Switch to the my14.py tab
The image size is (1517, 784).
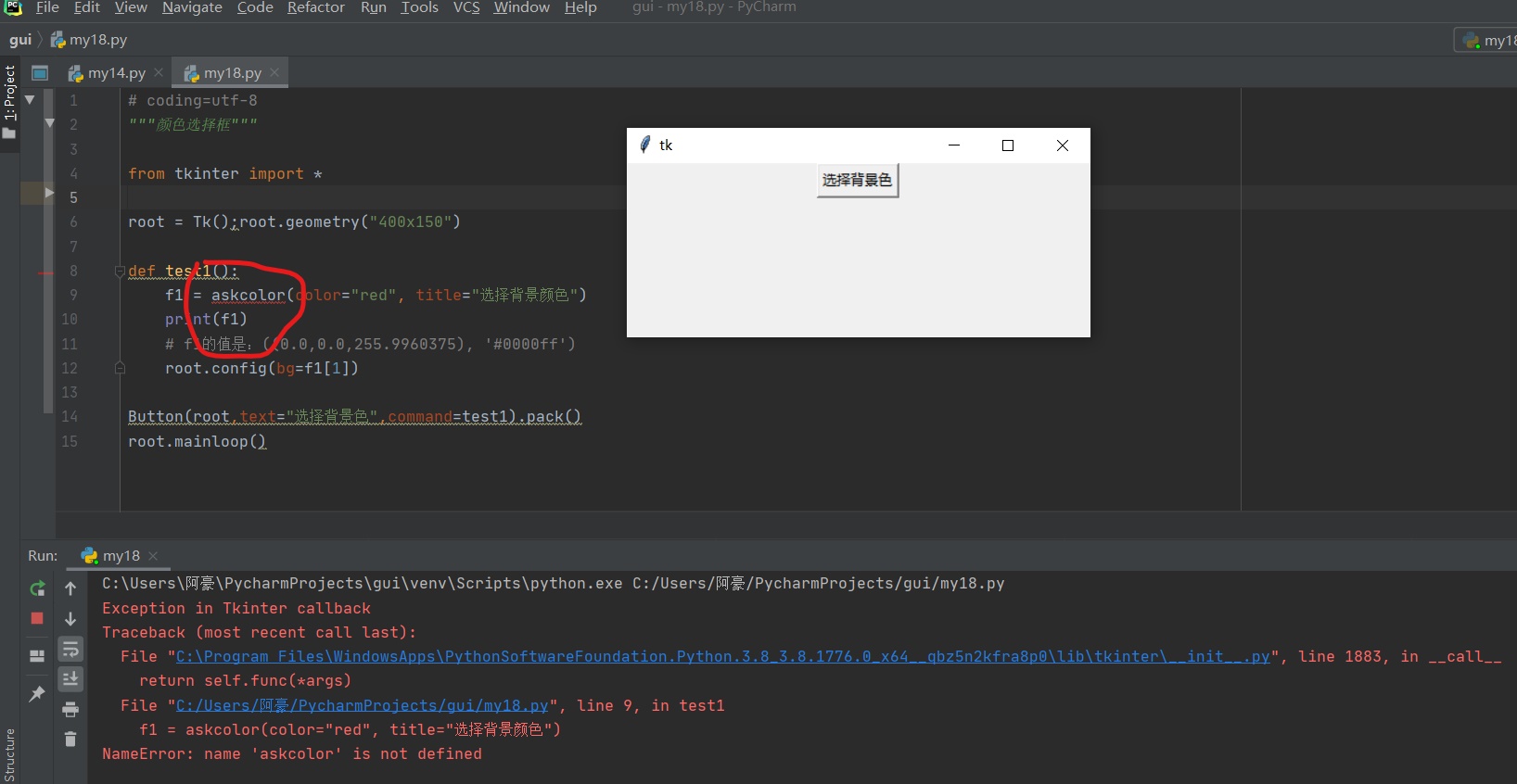pos(116,72)
